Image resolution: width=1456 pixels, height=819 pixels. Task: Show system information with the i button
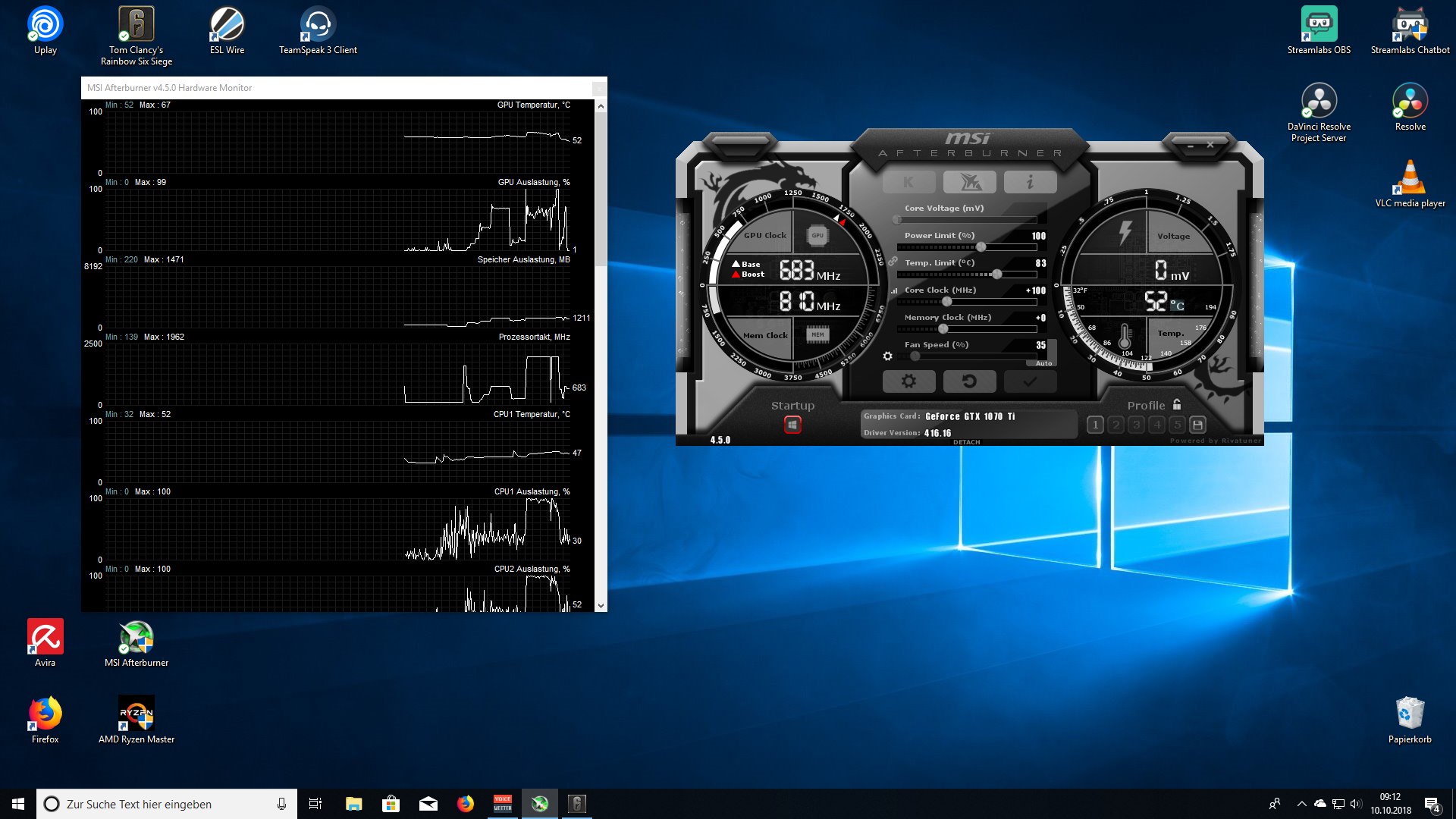point(1030,182)
